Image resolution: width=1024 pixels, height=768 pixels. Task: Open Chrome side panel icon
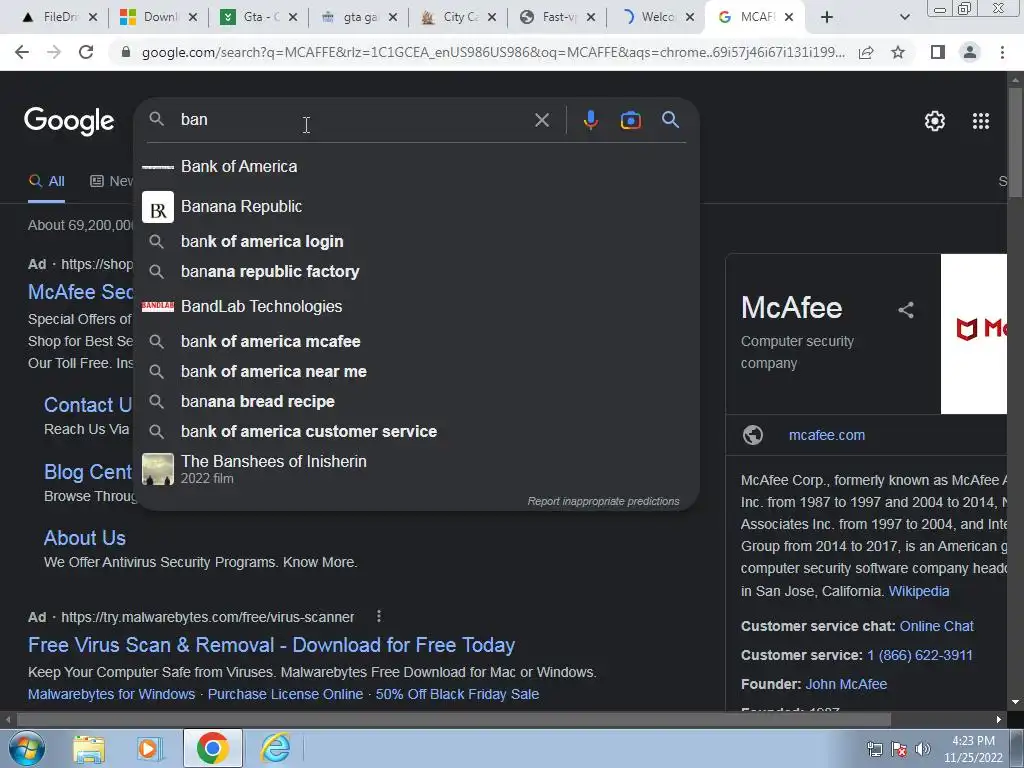(x=937, y=52)
